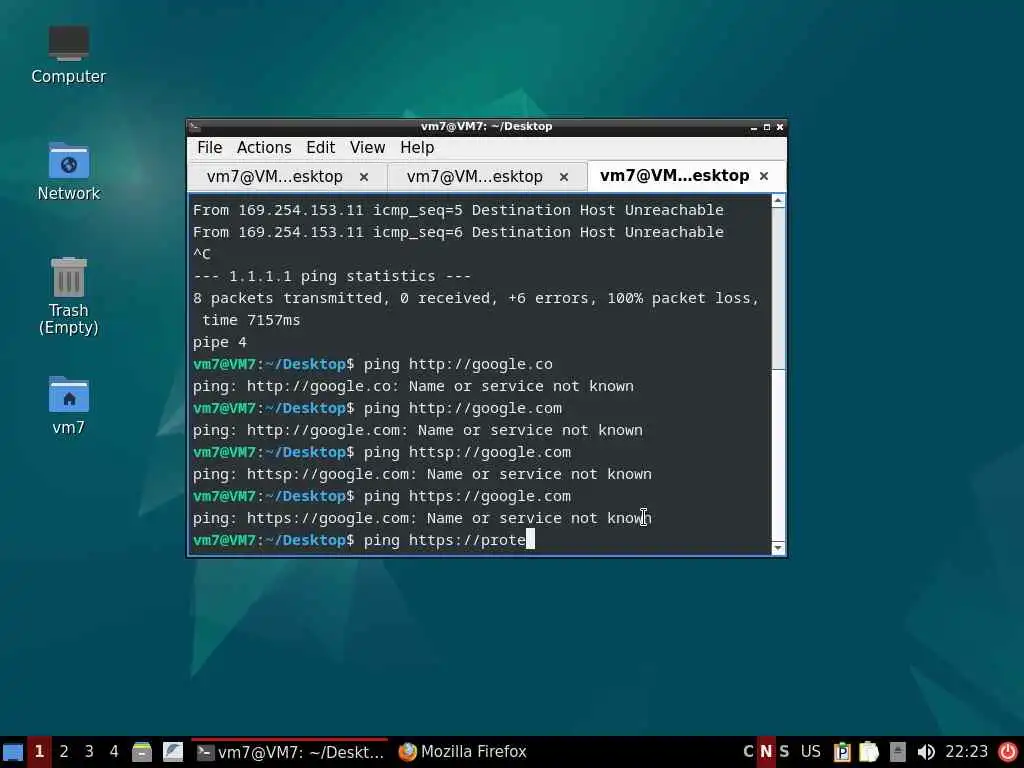Viewport: 1024px width, 768px height.
Task: Click the "ping http://google.com" command text
Action: click(462, 408)
